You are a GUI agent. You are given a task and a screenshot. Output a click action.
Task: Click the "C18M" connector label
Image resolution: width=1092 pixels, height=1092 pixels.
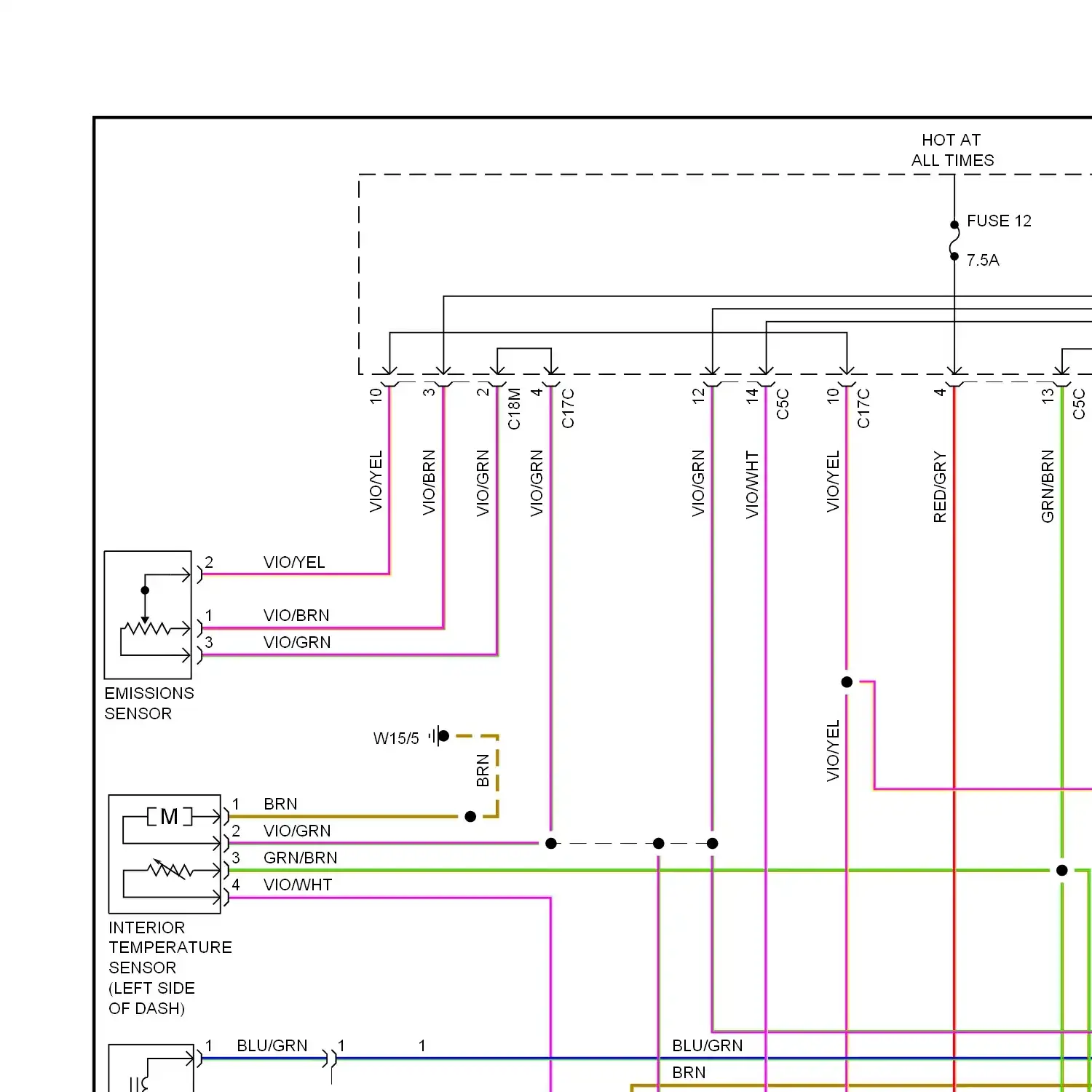[514, 408]
